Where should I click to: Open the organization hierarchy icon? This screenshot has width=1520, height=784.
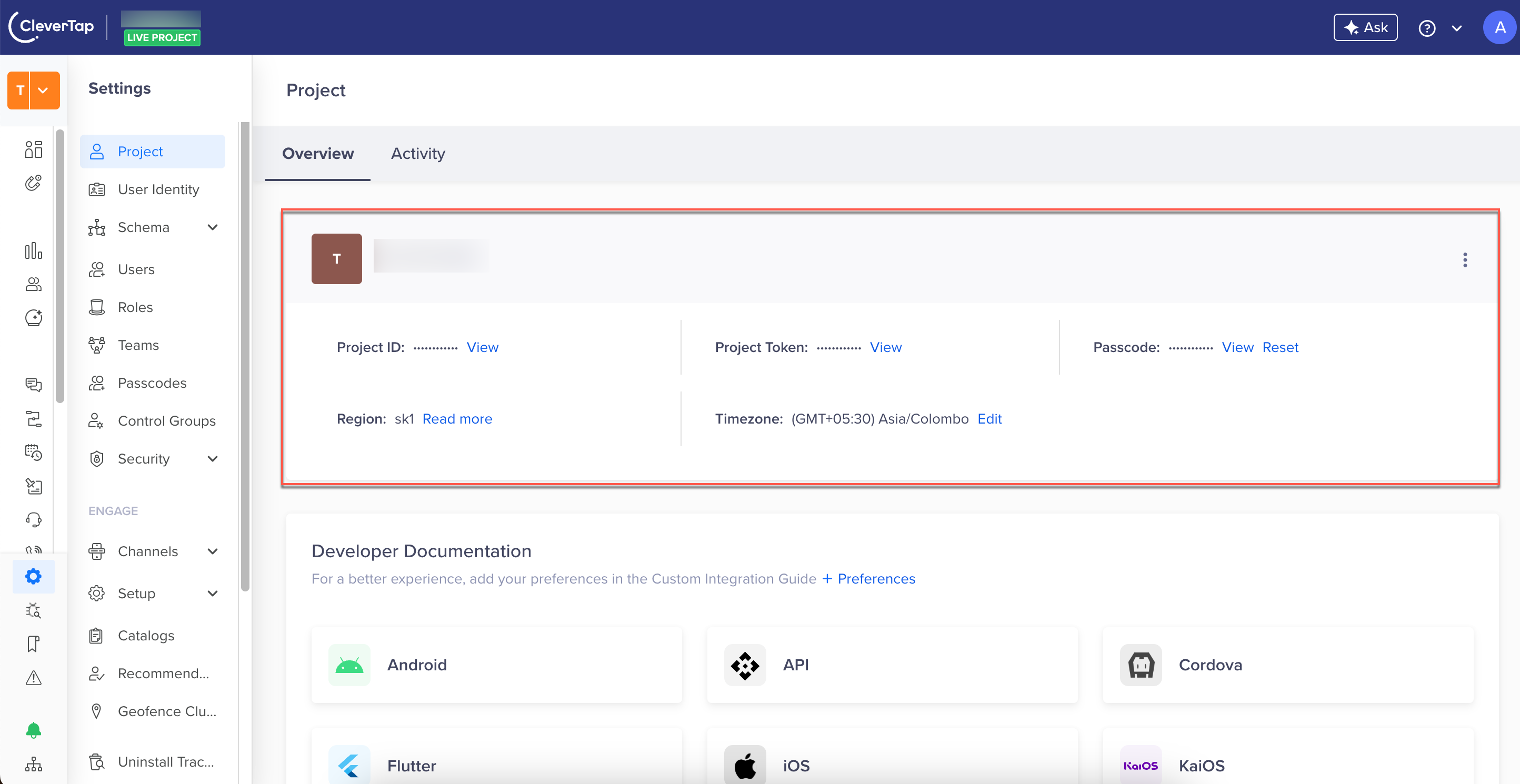point(34,764)
